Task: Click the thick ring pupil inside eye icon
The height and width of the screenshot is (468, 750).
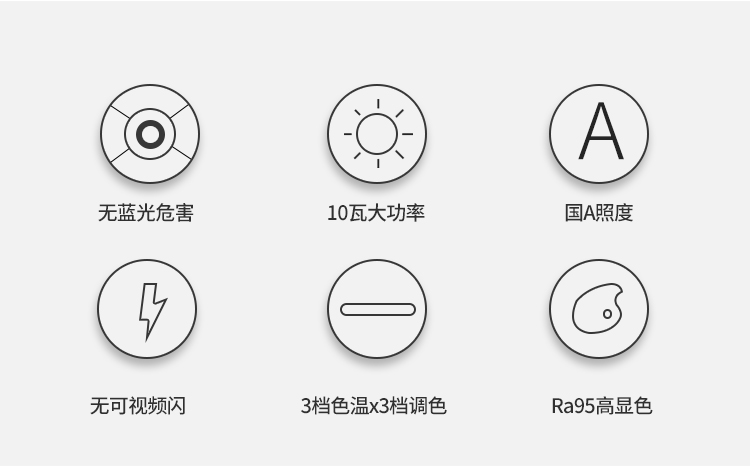Action: 150,134
